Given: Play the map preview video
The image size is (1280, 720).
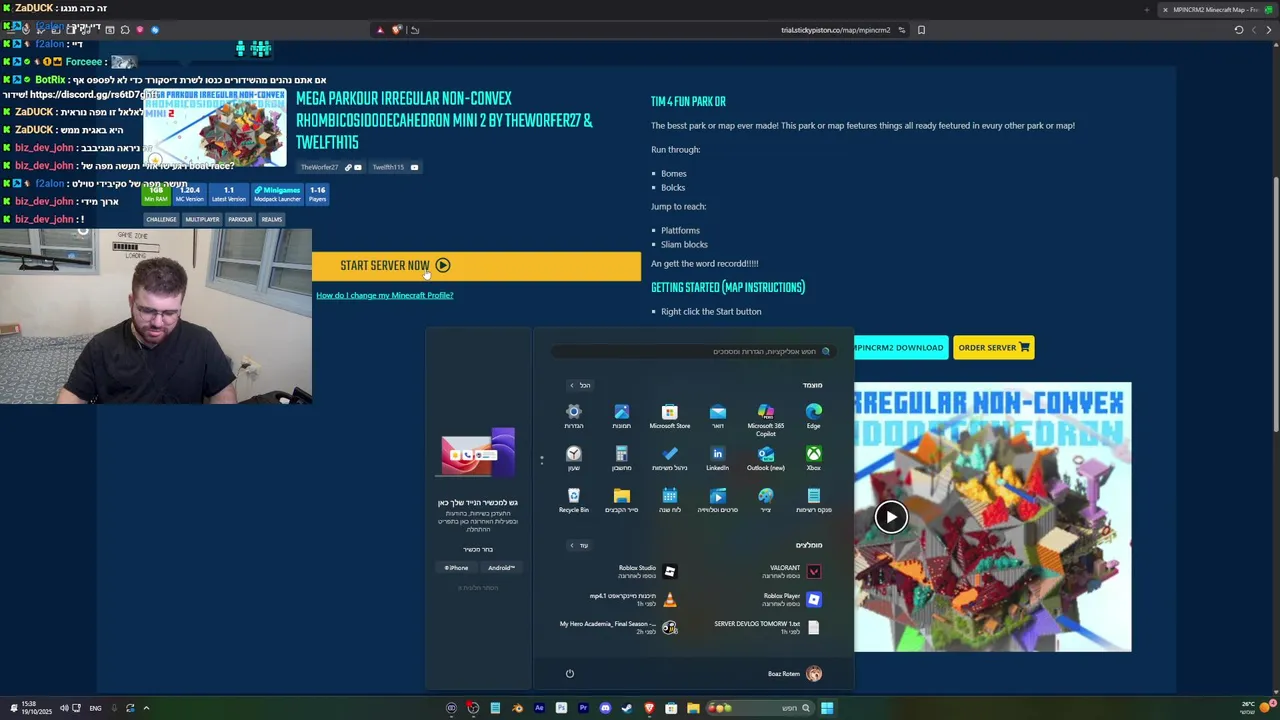Looking at the screenshot, I should click(x=891, y=517).
